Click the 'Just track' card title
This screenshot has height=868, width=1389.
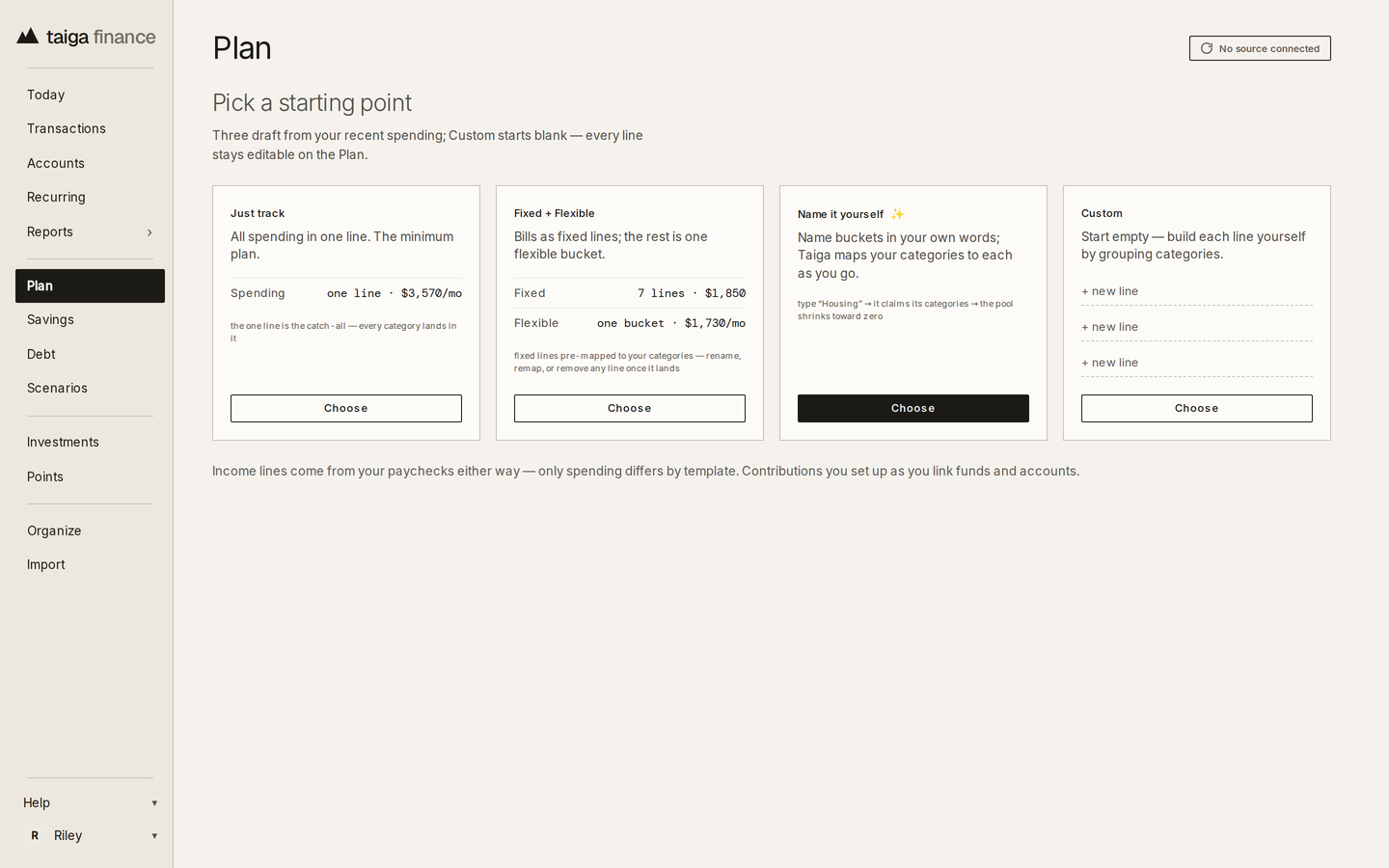click(x=258, y=213)
